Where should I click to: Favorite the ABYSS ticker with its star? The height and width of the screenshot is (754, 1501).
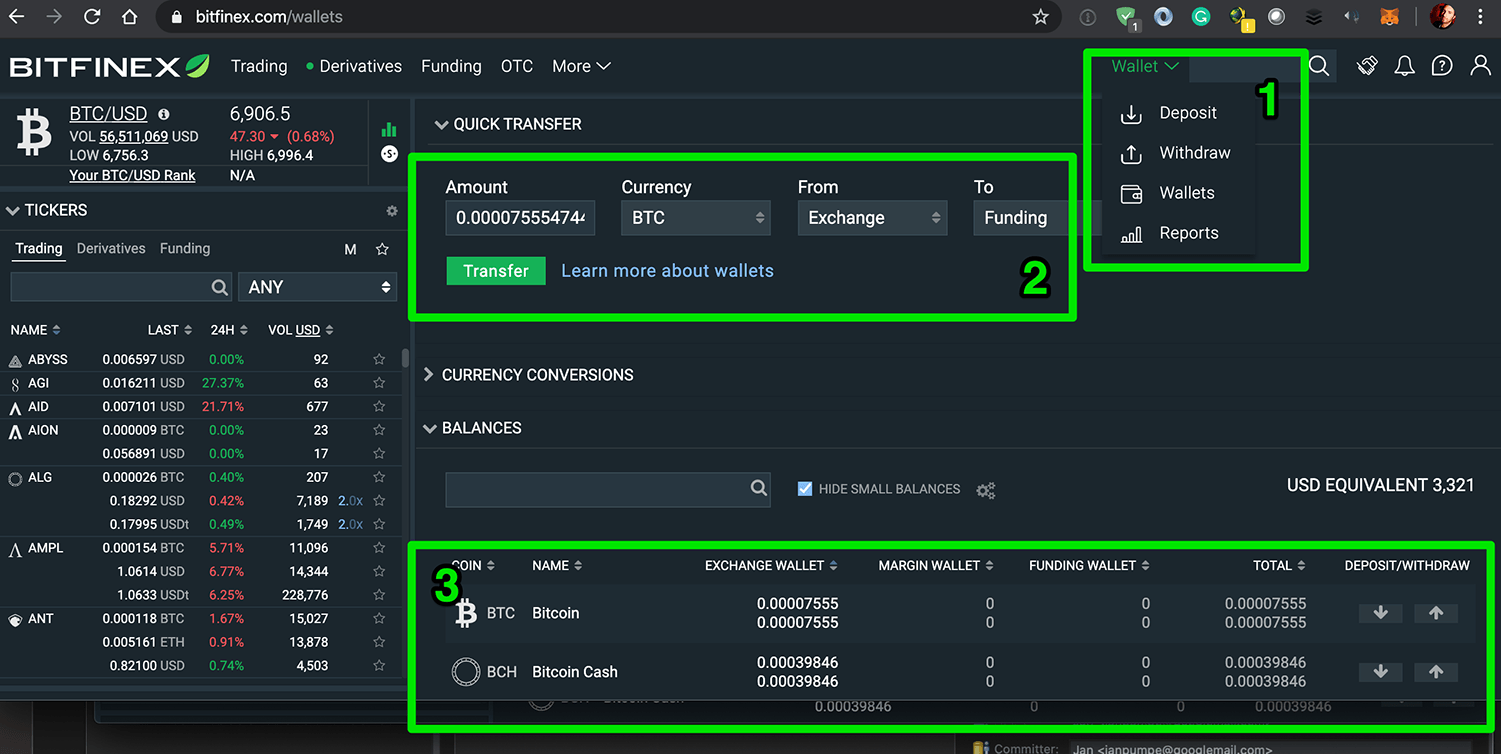pos(379,359)
